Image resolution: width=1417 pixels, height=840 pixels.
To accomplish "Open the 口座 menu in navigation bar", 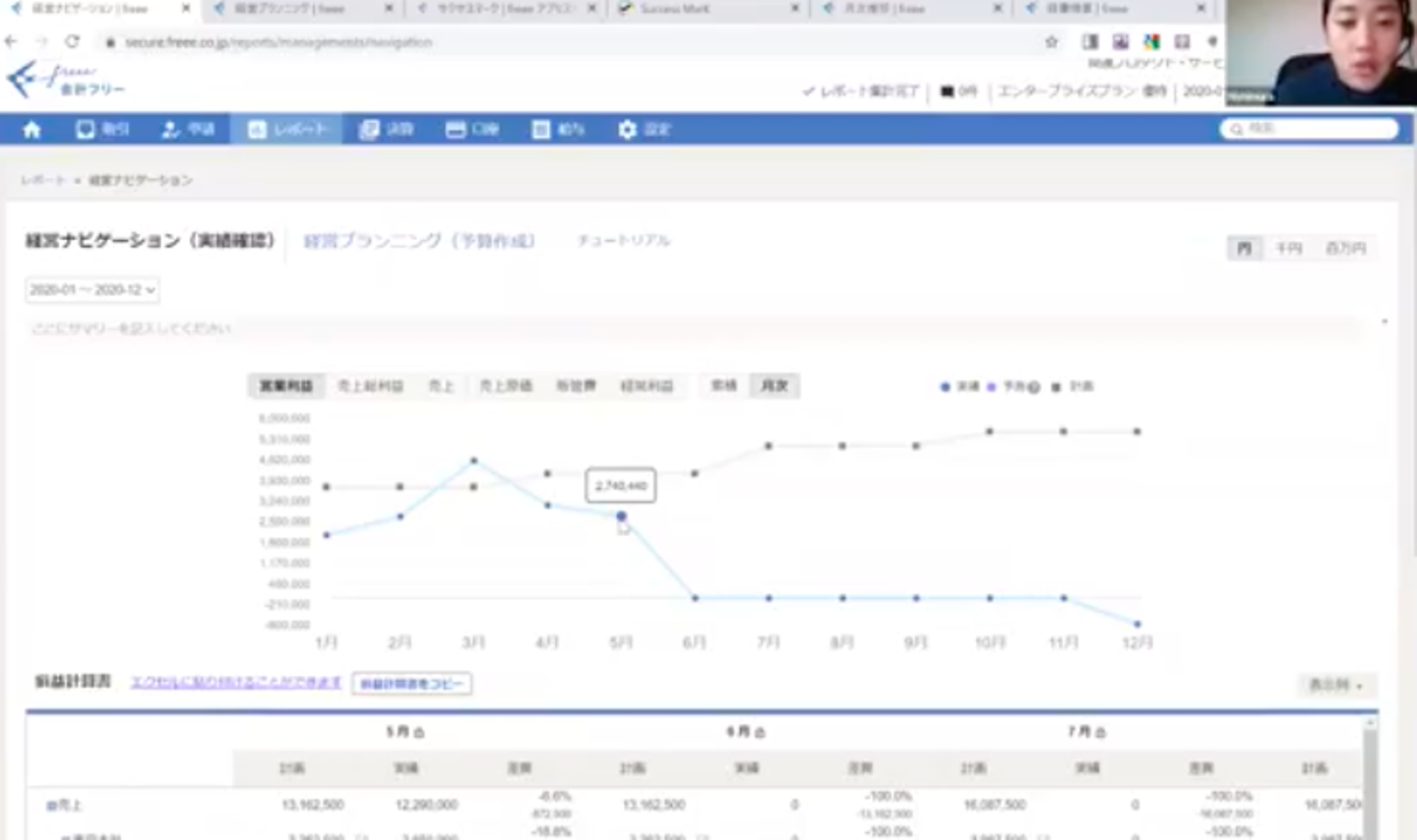I will [471, 129].
